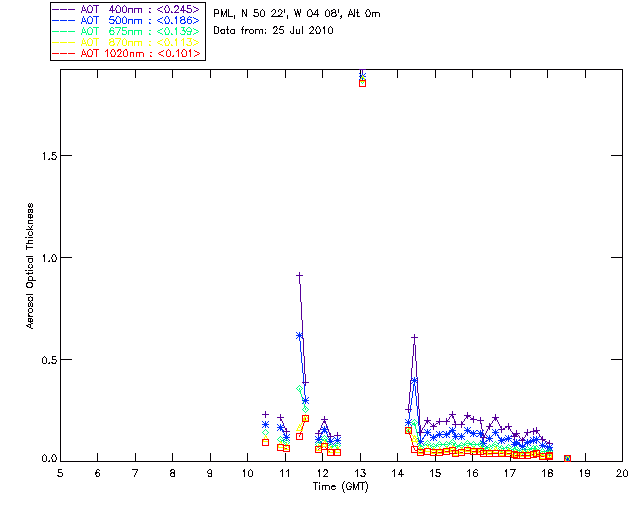Click the y-axis tick label '1.0'
This screenshot has height=512, width=640.
[49, 258]
